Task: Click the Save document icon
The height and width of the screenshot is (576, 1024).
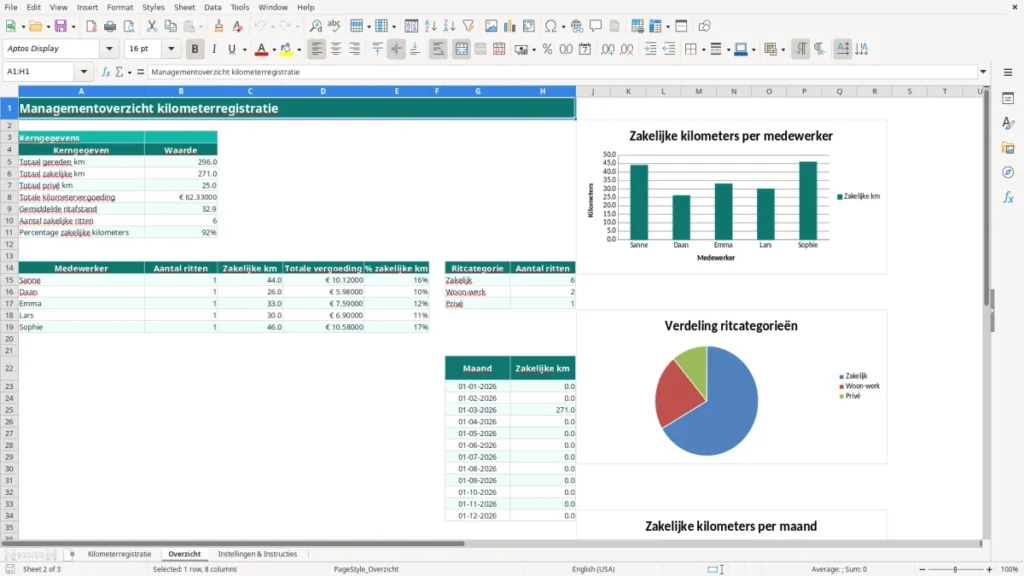Action: click(60, 26)
